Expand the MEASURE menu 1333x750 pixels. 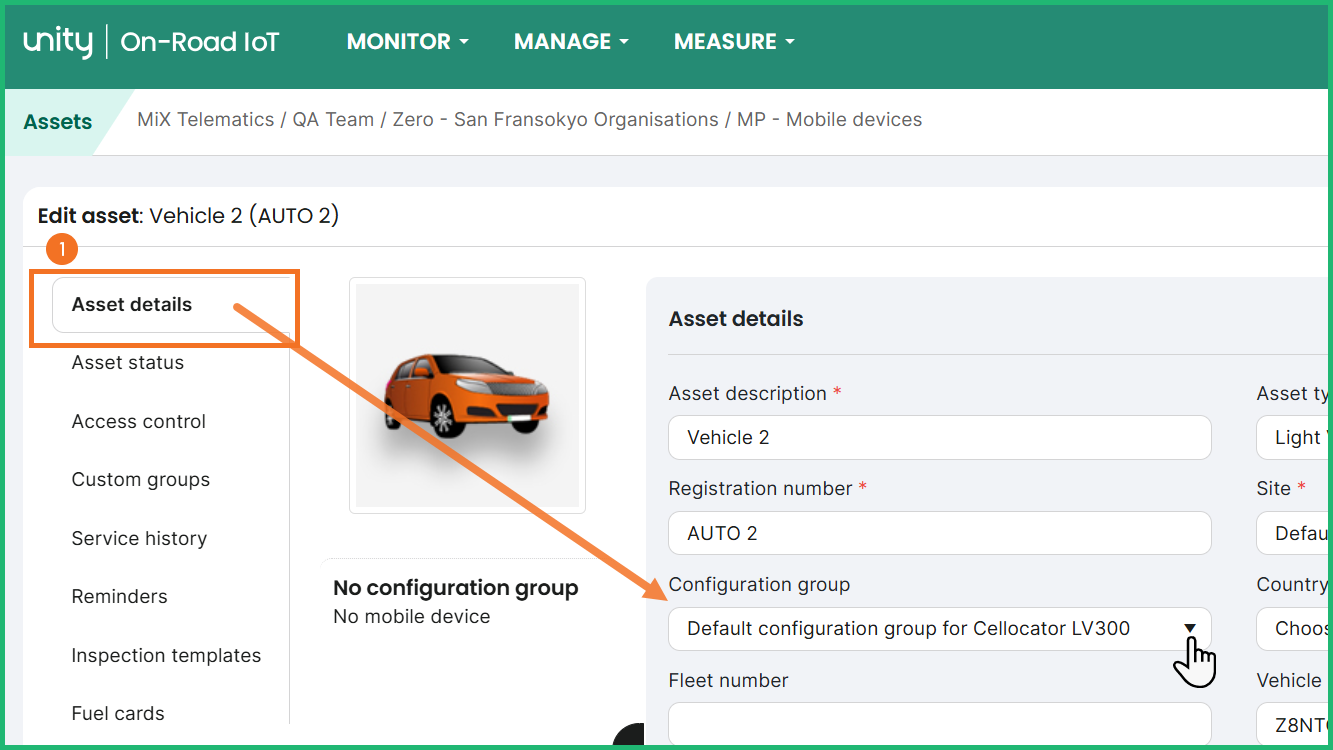[734, 42]
